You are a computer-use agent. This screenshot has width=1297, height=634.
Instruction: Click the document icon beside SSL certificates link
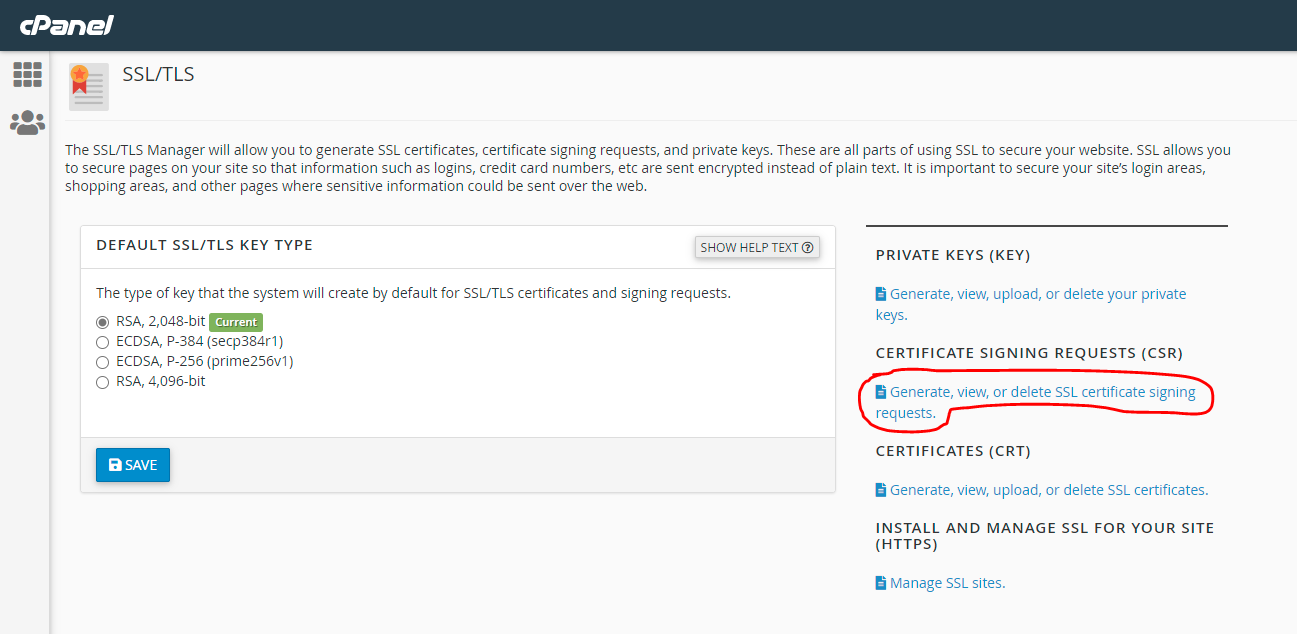click(x=880, y=489)
